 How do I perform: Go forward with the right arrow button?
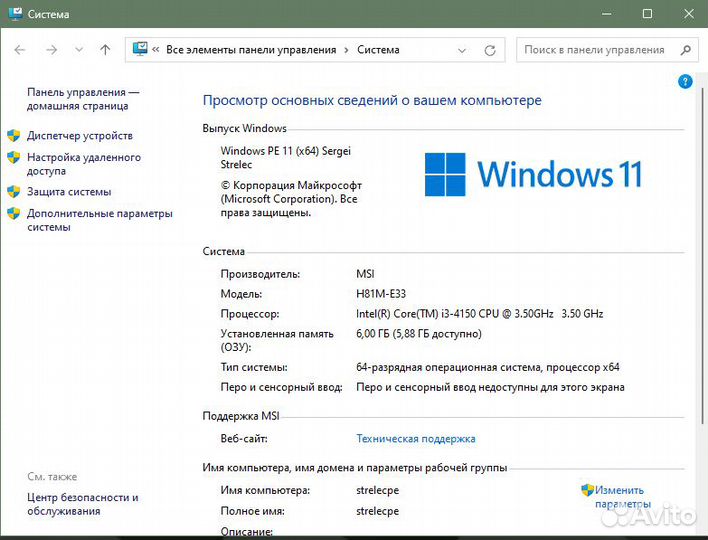tap(51, 50)
